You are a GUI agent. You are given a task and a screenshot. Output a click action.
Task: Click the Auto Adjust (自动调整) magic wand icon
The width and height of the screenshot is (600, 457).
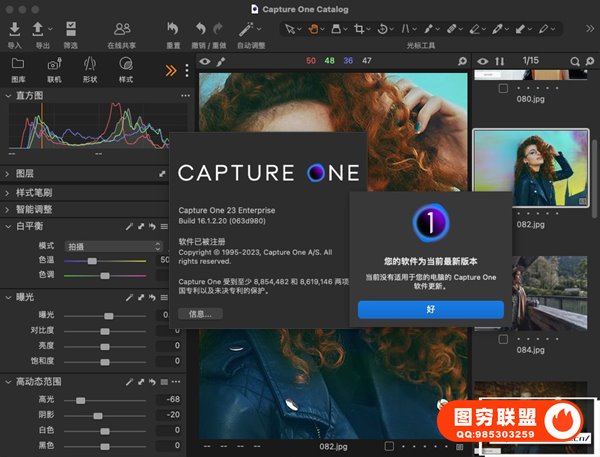pyautogui.click(x=245, y=29)
